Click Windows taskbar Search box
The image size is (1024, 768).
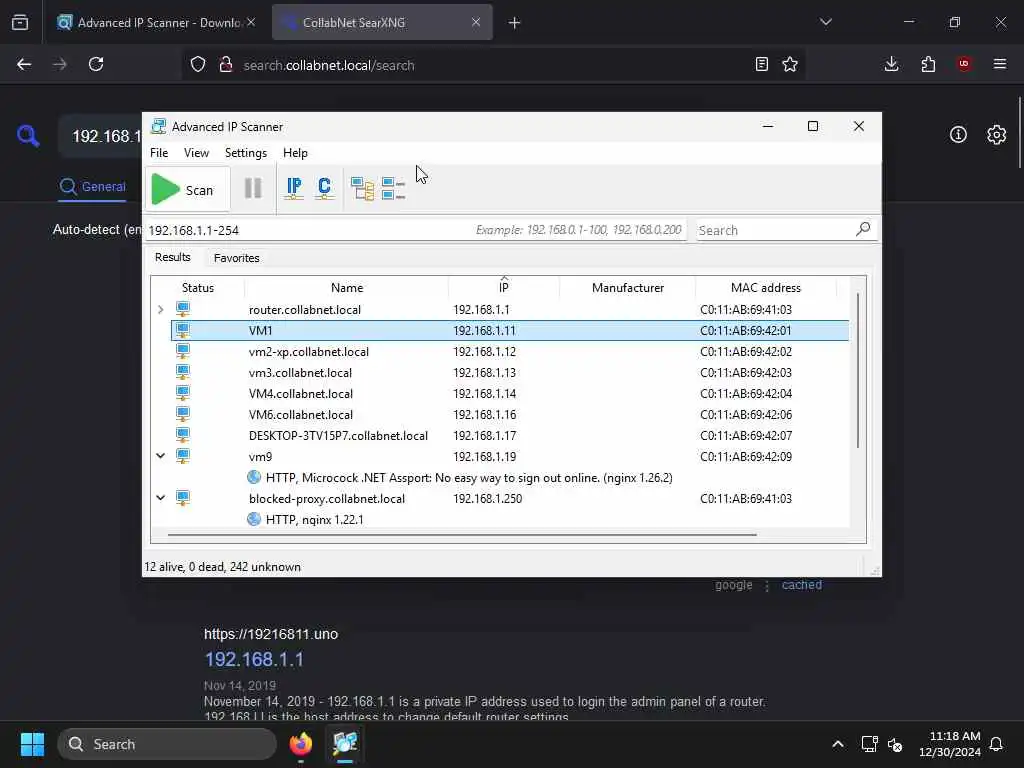(167, 744)
